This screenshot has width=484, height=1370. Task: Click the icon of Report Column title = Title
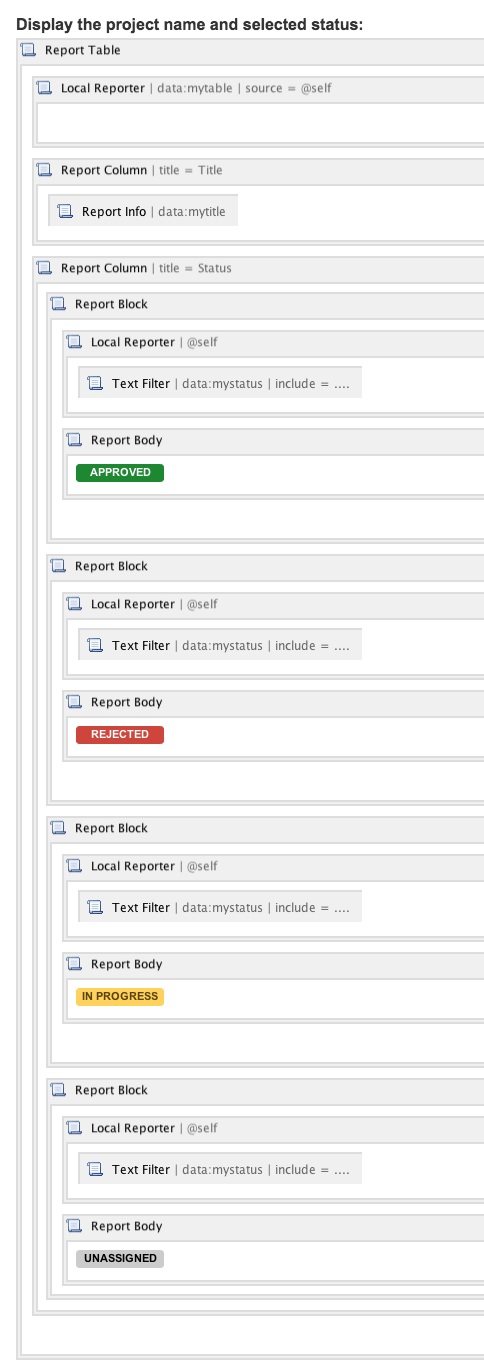coord(45,170)
